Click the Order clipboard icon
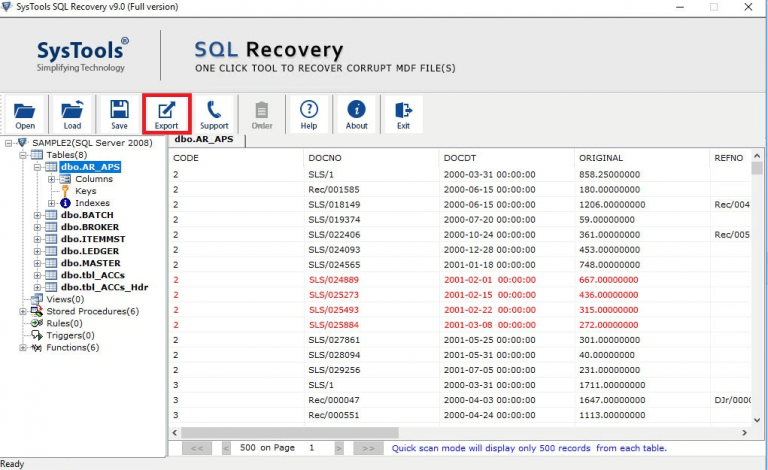This screenshot has width=768, height=470. pyautogui.click(x=262, y=110)
